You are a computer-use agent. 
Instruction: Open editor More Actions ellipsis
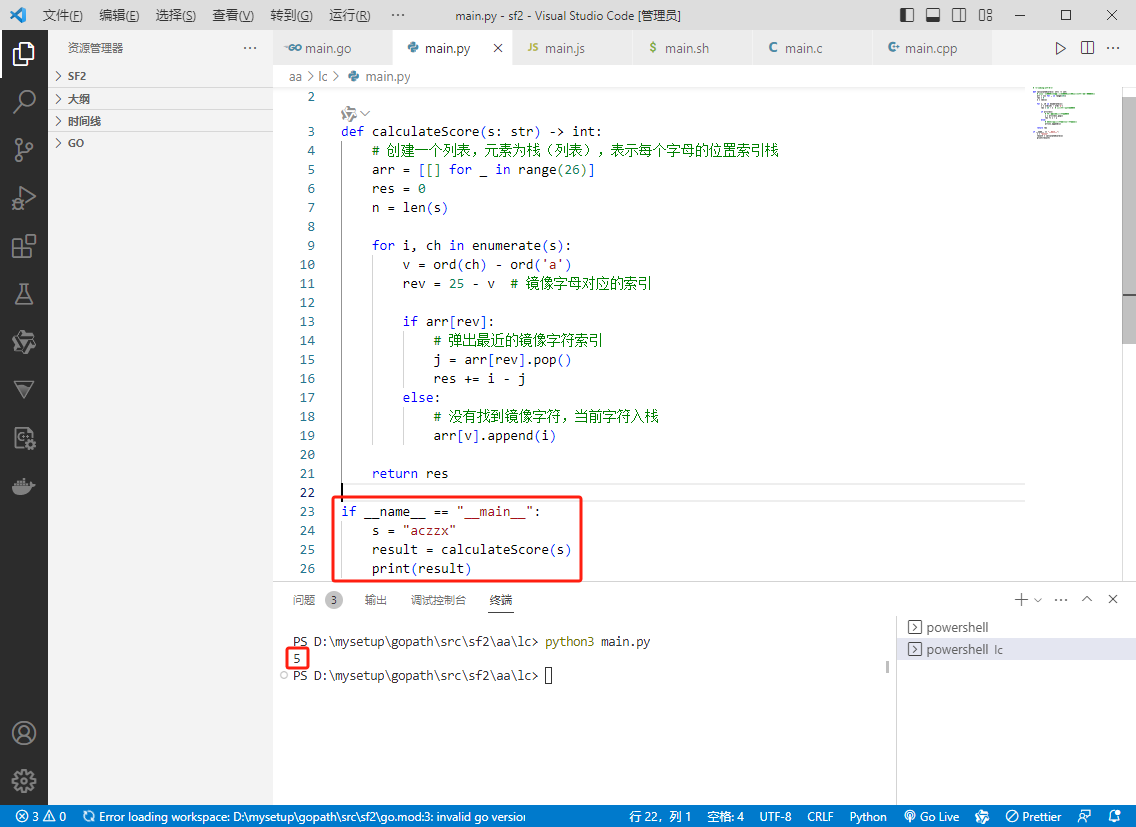(x=1113, y=48)
